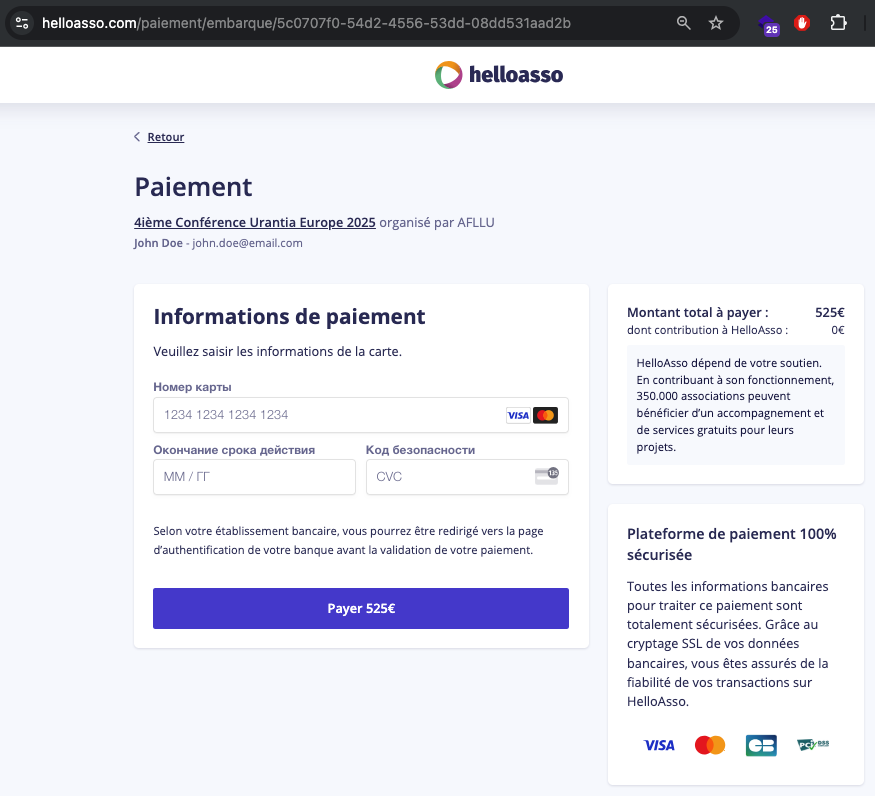Click the CVC card hint icon
Screen dimensions: 875x796
pyautogui.click(x=547, y=476)
